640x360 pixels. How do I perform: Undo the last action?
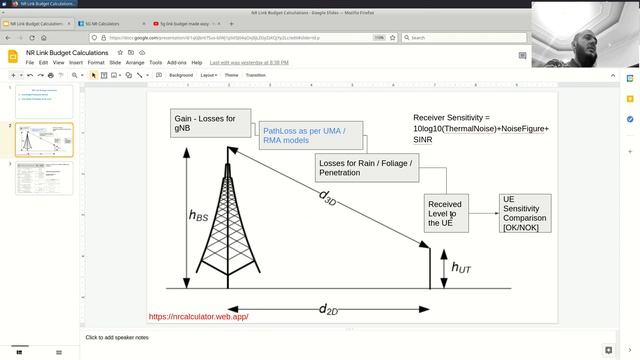coord(30,75)
